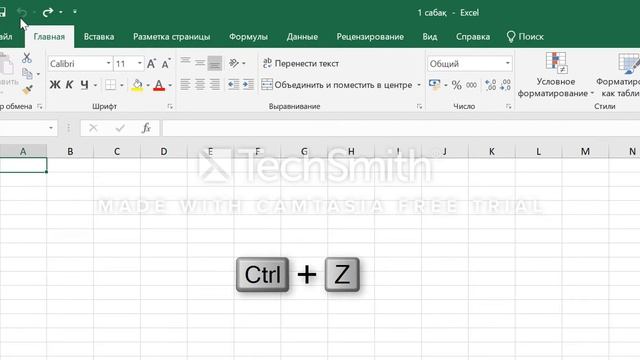Open Число group dialog launcher
640x360 pixels.
pos(509,107)
